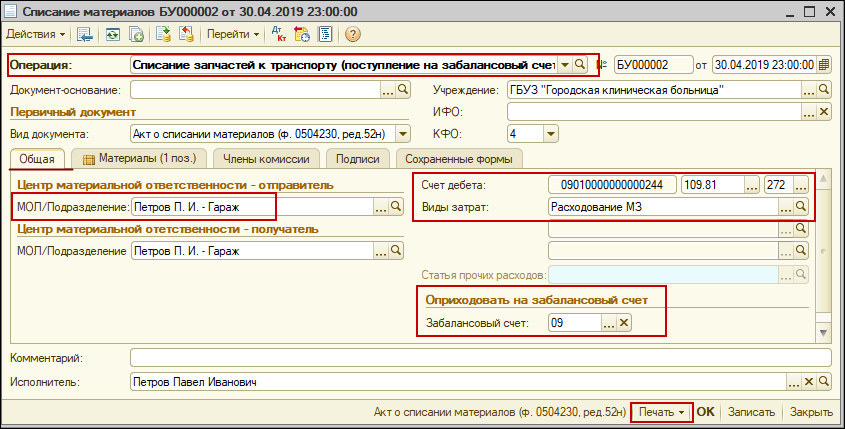Clear the Исполнитель field with X
The image size is (845, 429).
pos(809,382)
